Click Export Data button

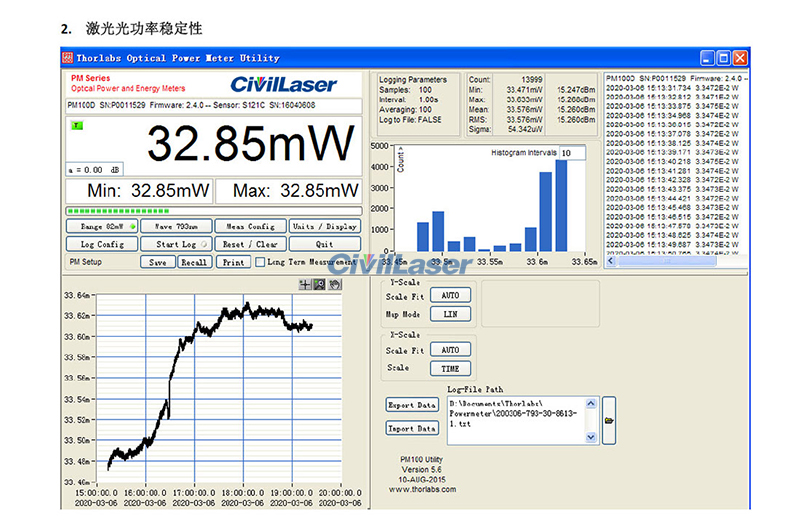pyautogui.click(x=412, y=405)
